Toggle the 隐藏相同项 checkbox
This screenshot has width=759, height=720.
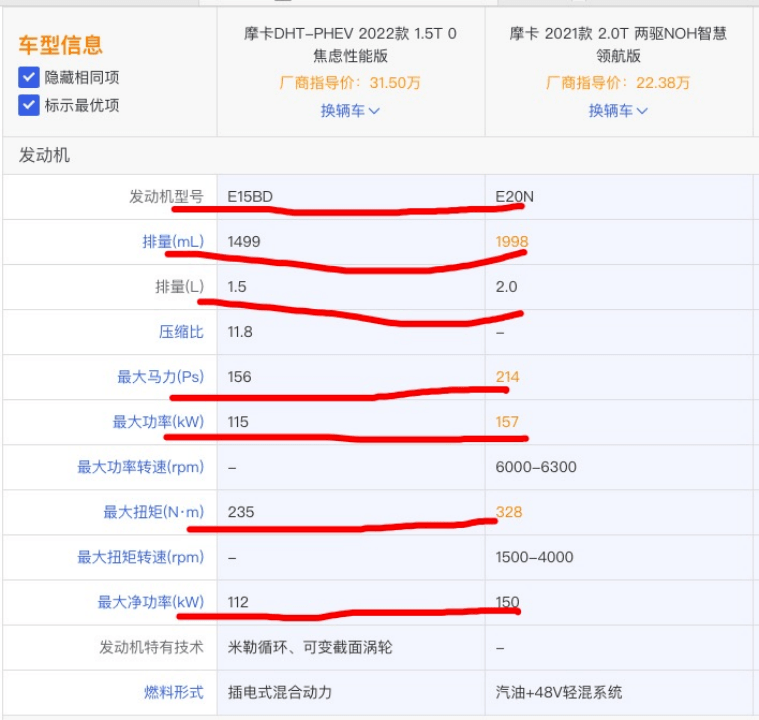click(x=29, y=77)
